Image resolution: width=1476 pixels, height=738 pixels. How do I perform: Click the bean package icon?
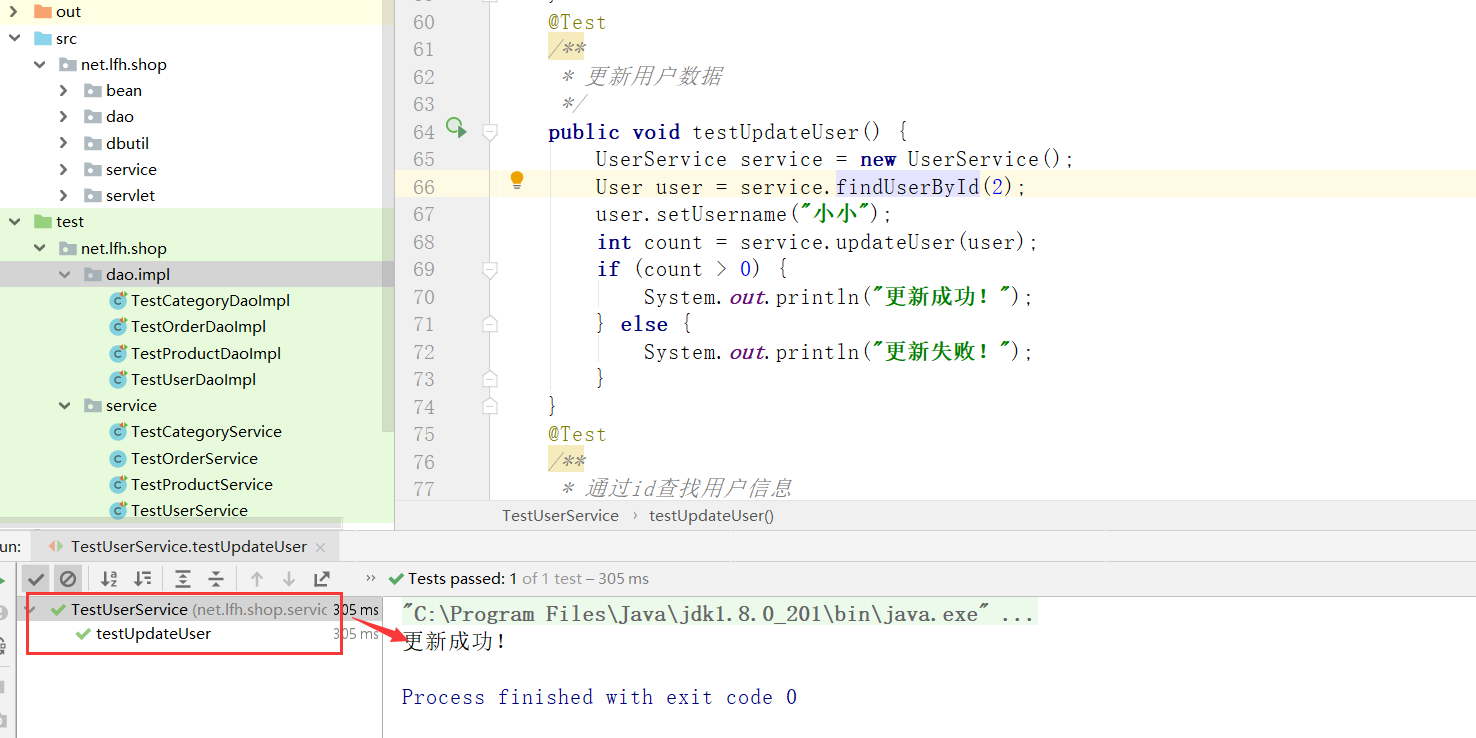pos(93,90)
